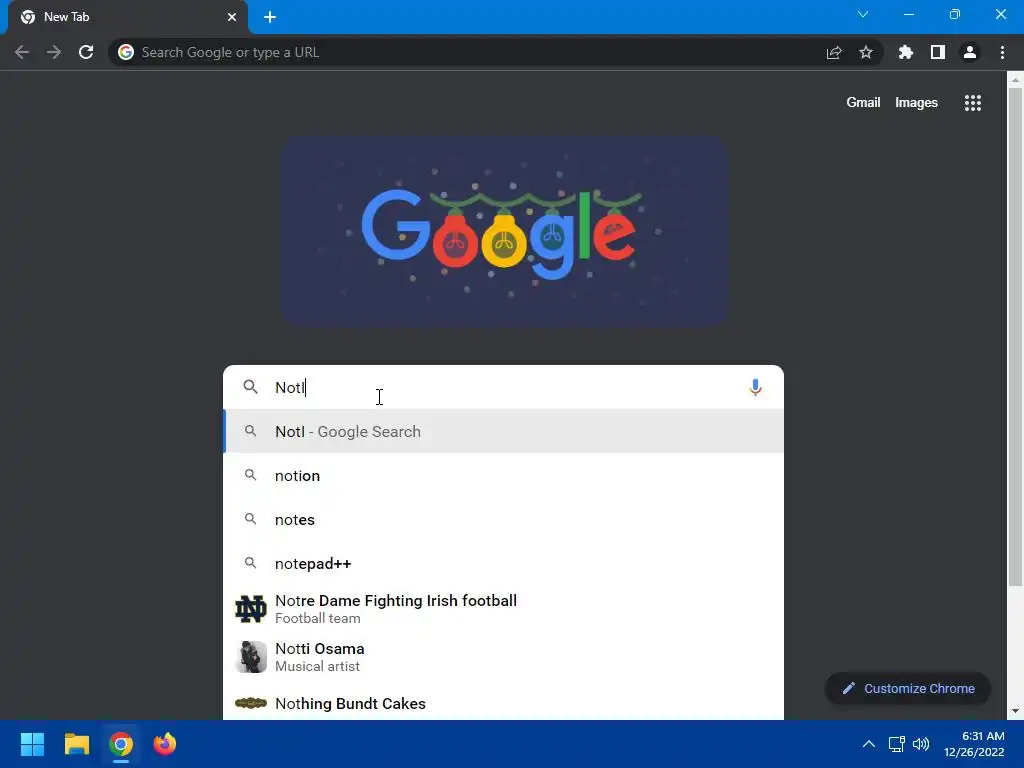Open the tab search chevron
1024x768 pixels.
[x=863, y=14]
